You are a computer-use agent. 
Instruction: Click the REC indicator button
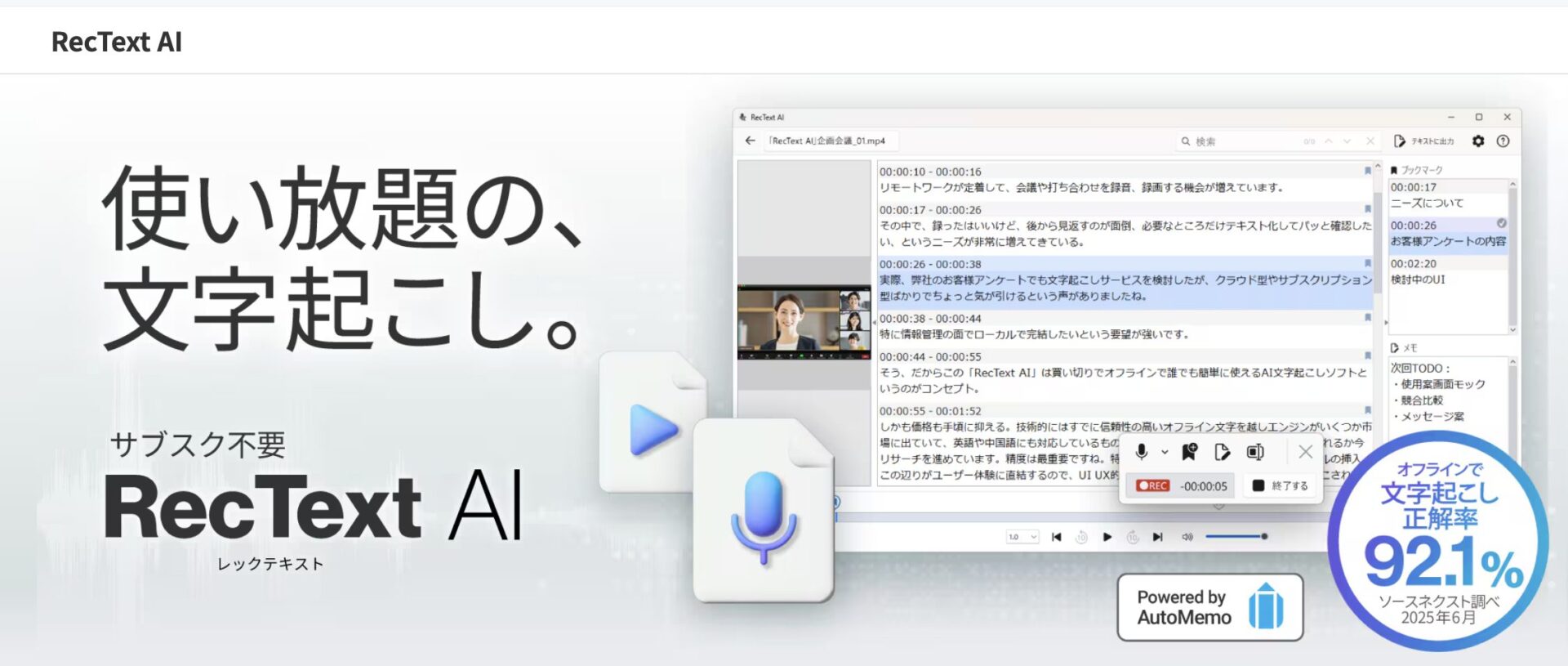[1152, 485]
